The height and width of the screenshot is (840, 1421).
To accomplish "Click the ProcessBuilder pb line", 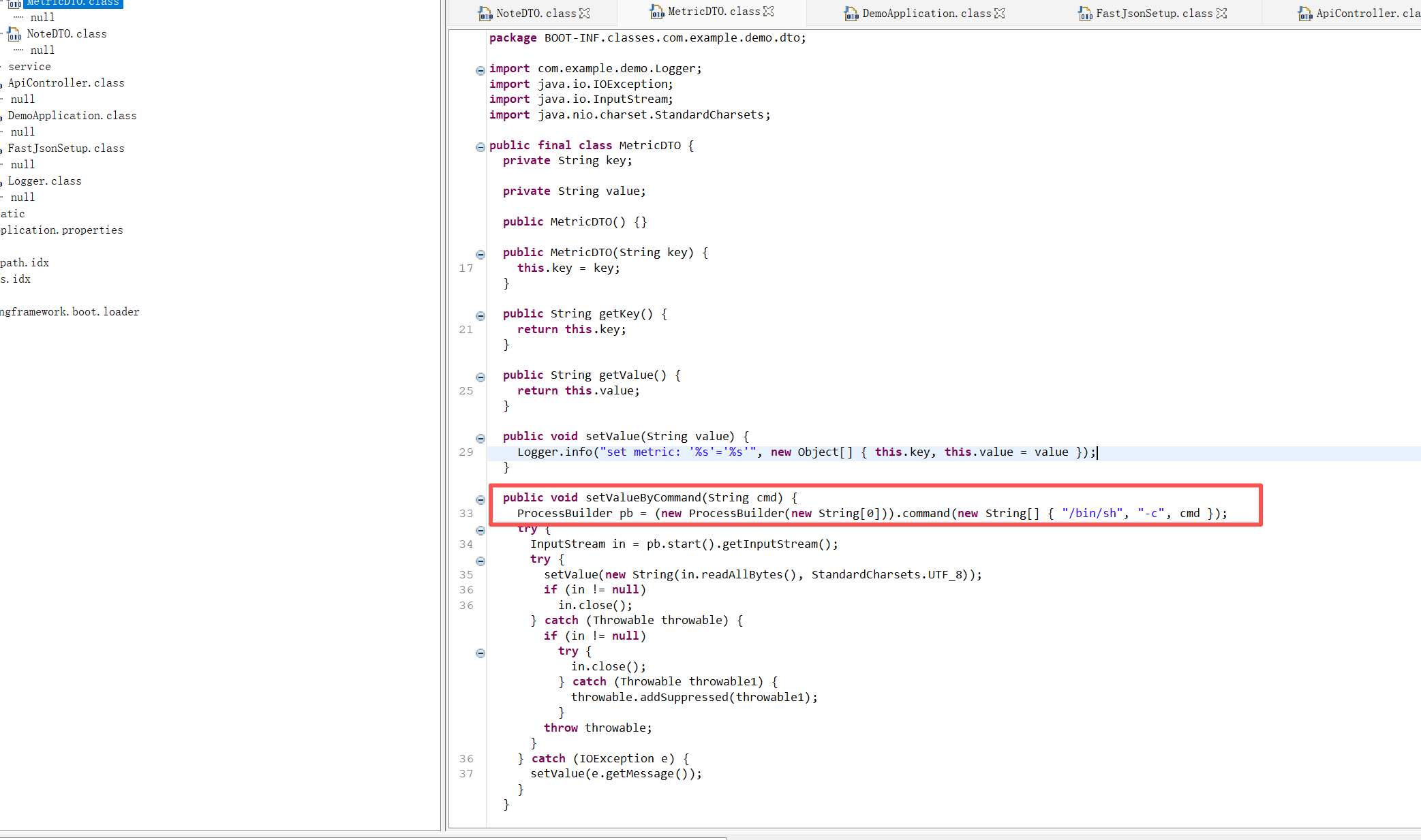I will click(872, 513).
